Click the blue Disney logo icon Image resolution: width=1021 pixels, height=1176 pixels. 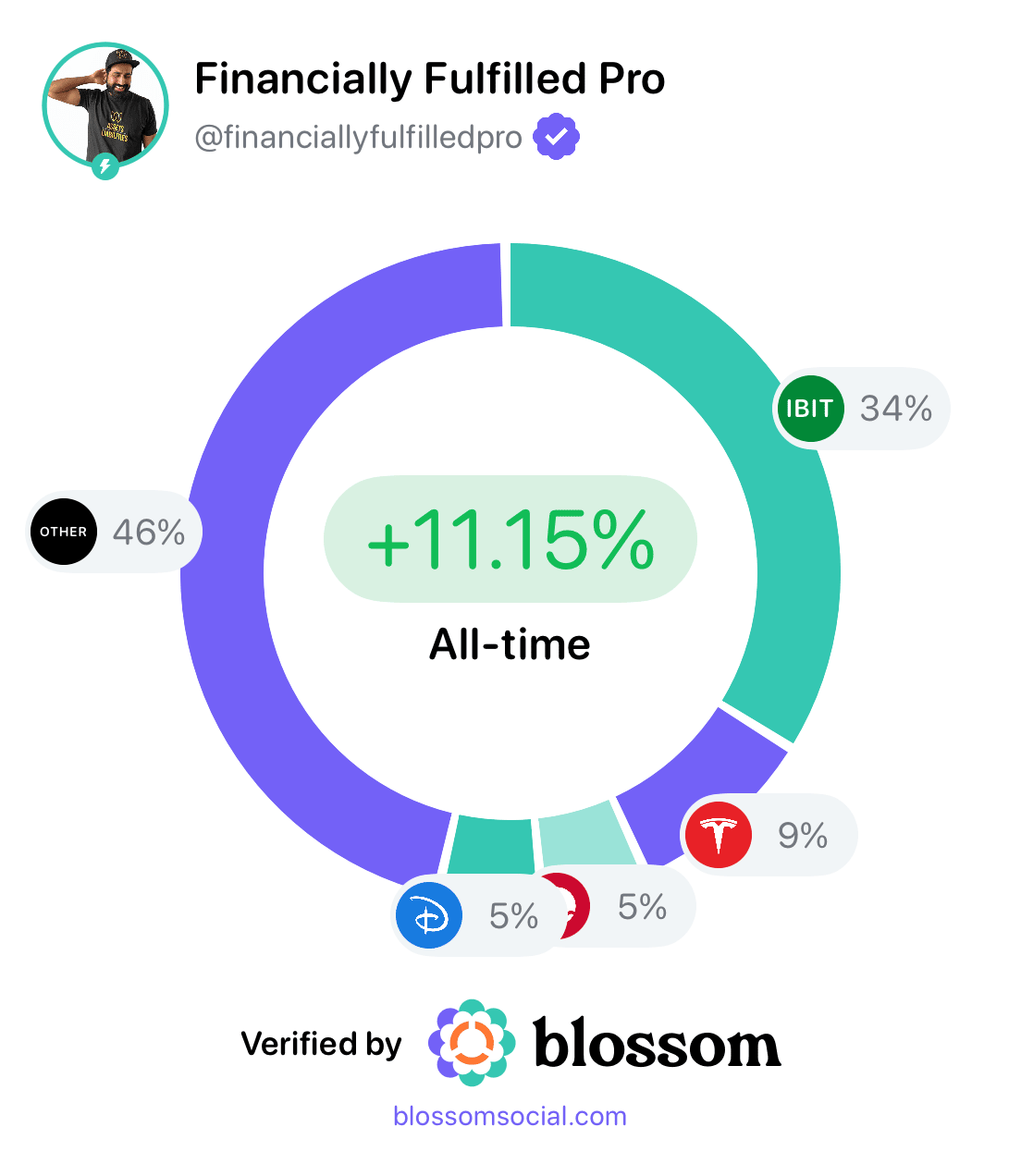tap(429, 916)
